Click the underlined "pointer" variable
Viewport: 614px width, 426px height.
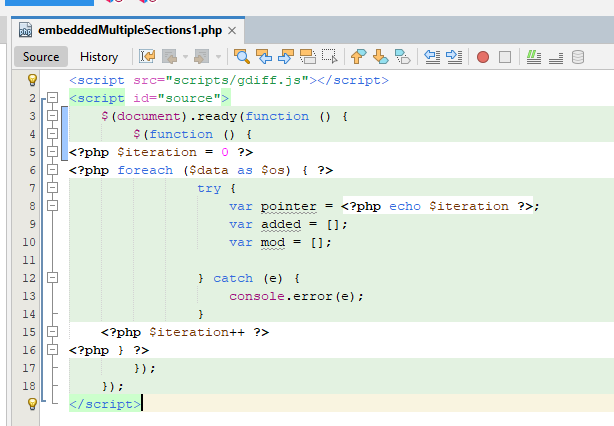point(289,206)
